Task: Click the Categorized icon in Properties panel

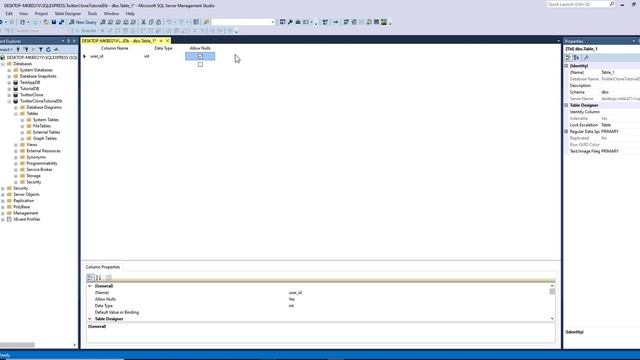Action: [568, 58]
